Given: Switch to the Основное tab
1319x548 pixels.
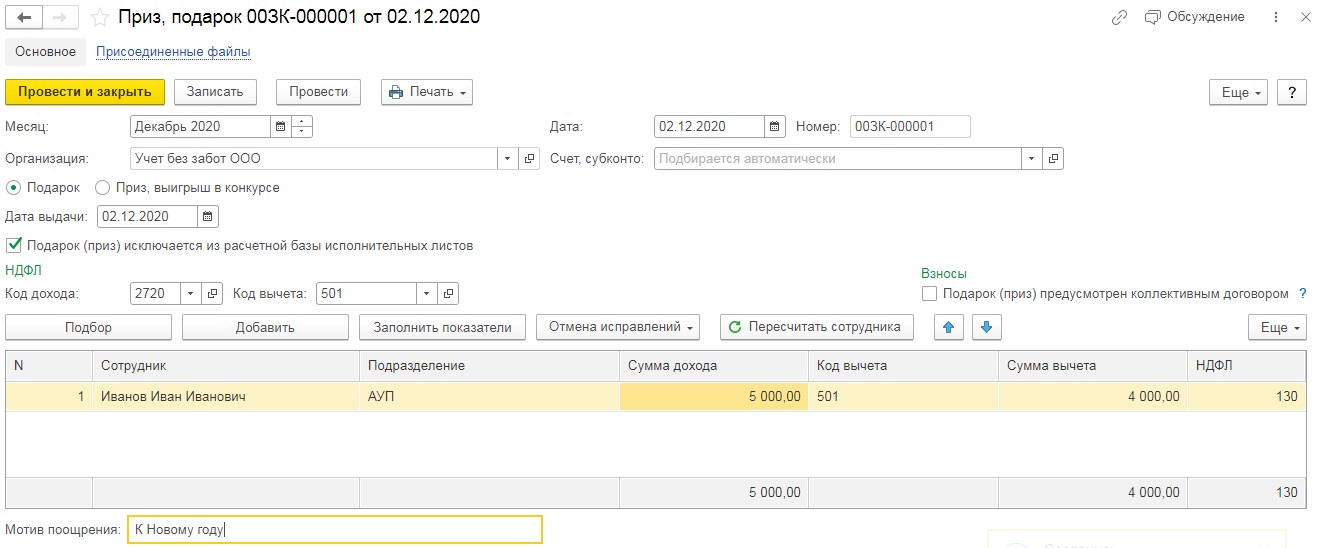Looking at the screenshot, I should (x=46, y=51).
